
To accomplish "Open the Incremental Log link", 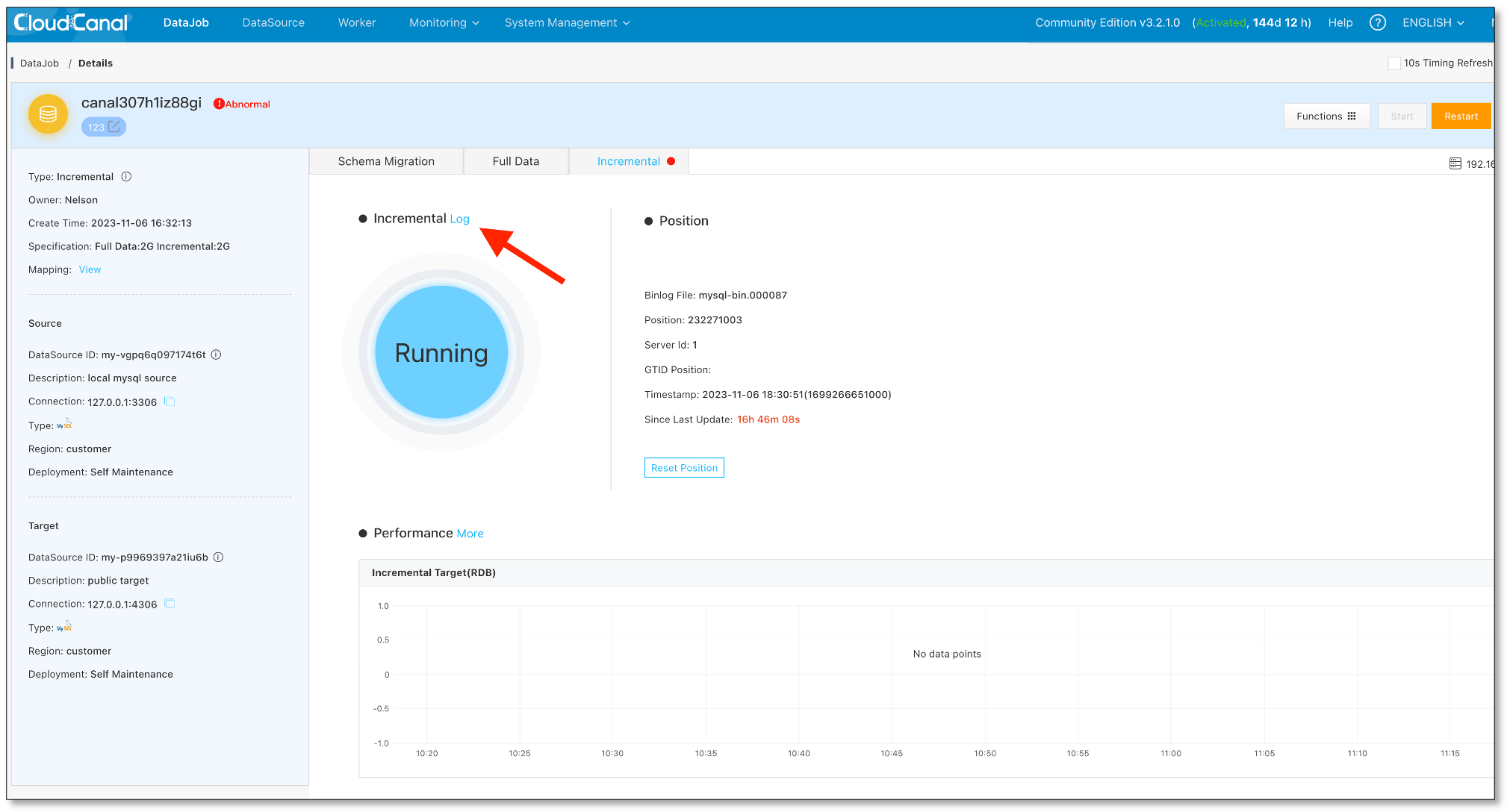I will point(460,219).
